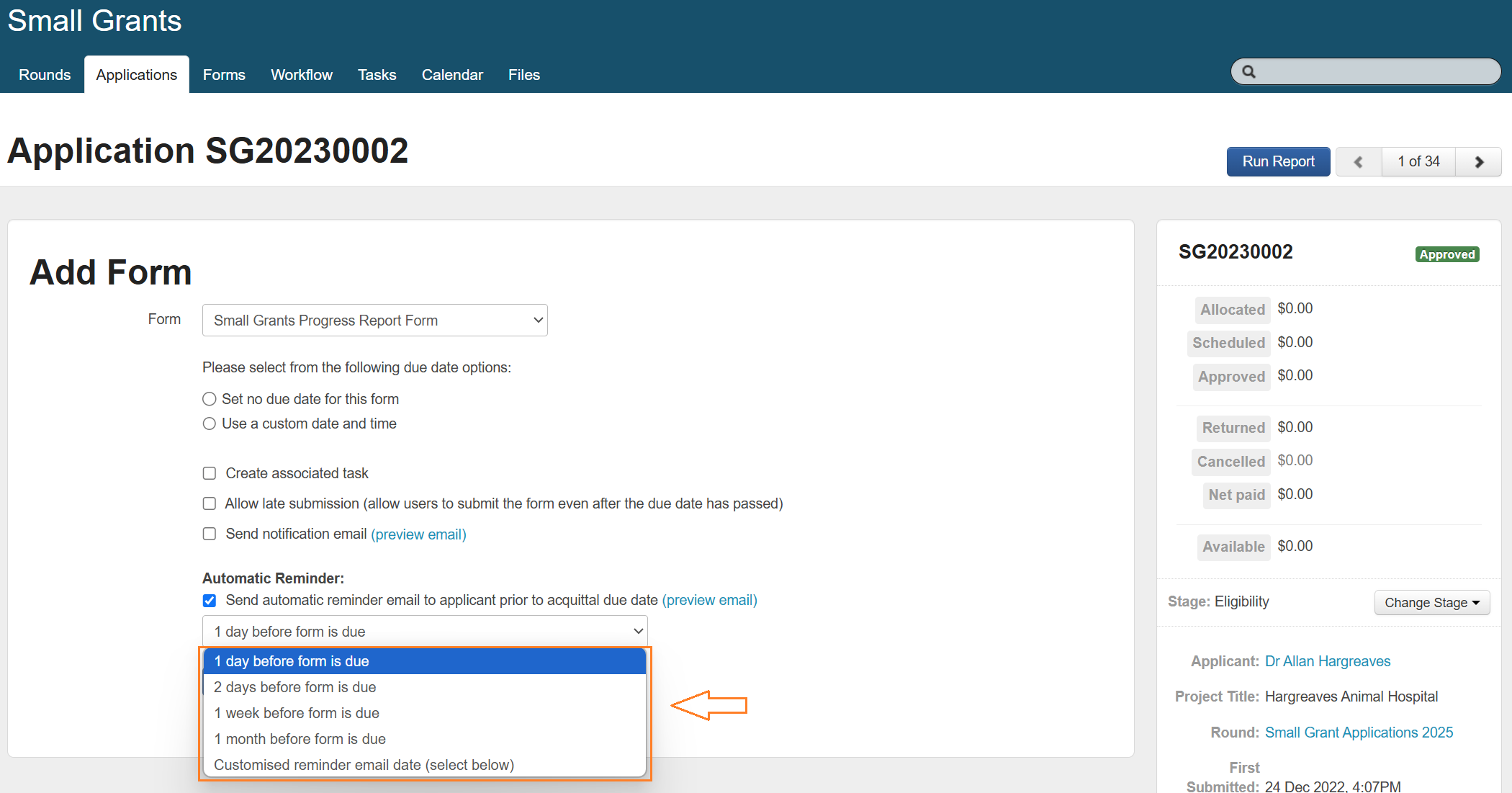Image resolution: width=1512 pixels, height=793 pixels.
Task: Uncheck automatic reminder email checkbox
Action: [x=210, y=601]
